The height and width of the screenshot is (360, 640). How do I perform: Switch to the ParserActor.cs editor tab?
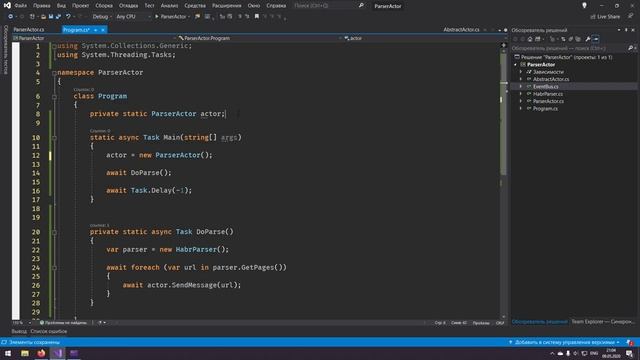coord(29,30)
